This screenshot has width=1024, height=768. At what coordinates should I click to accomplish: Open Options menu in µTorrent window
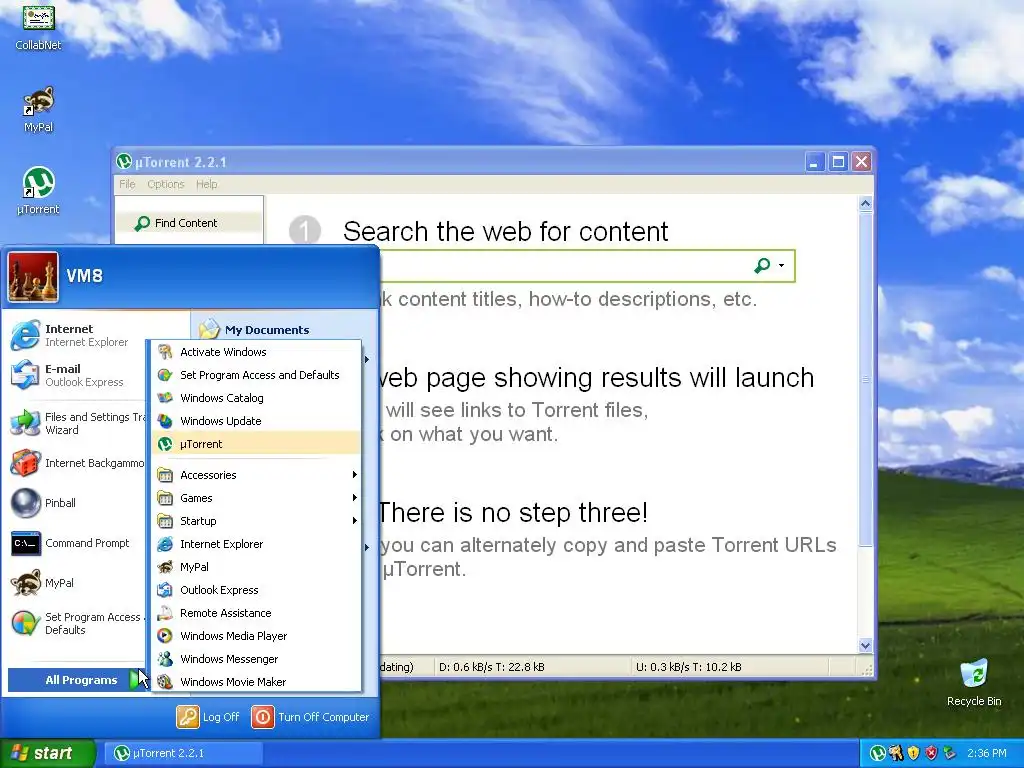coord(165,184)
